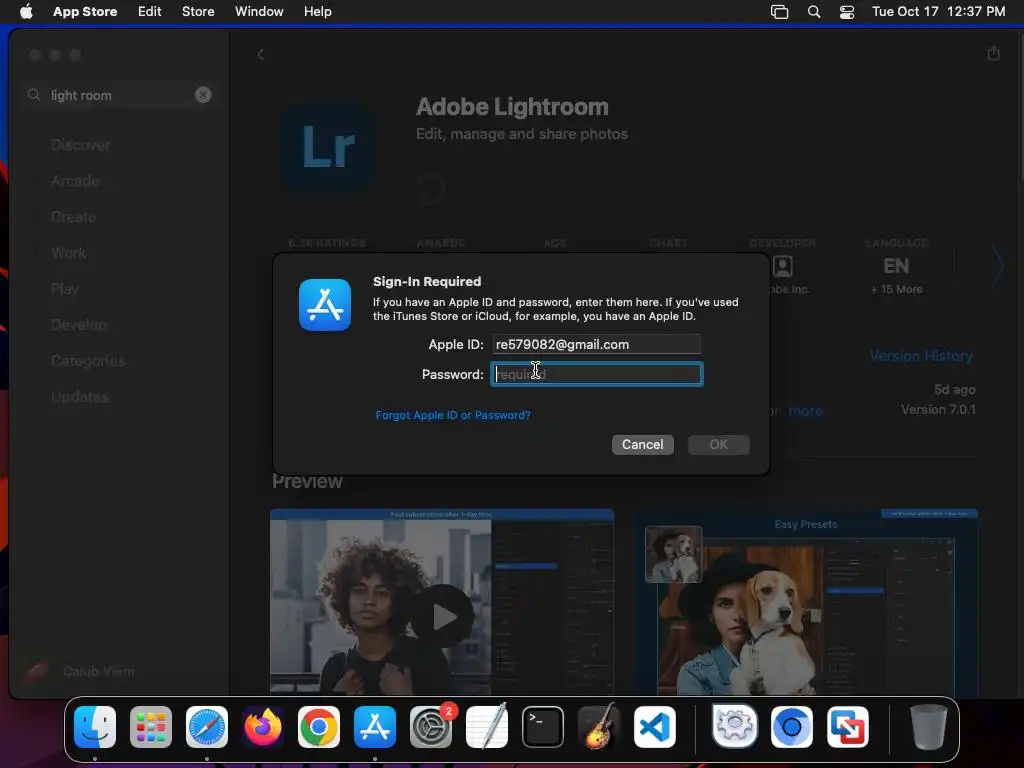Open Launchpad from the Dock
Screen dimensions: 1024x768
(151, 727)
